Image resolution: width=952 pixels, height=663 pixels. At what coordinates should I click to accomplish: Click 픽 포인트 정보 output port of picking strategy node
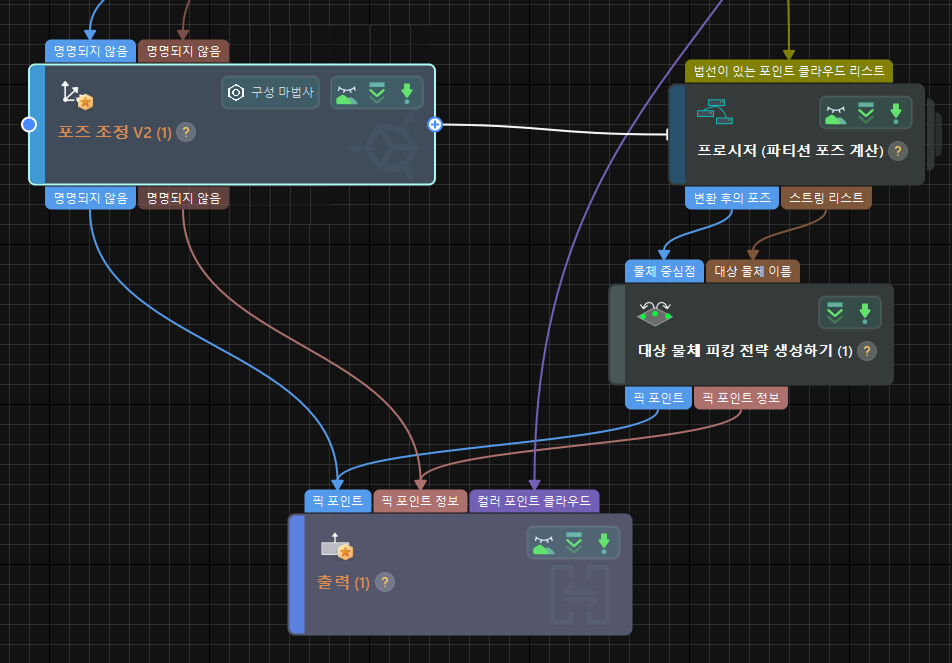[x=741, y=398]
